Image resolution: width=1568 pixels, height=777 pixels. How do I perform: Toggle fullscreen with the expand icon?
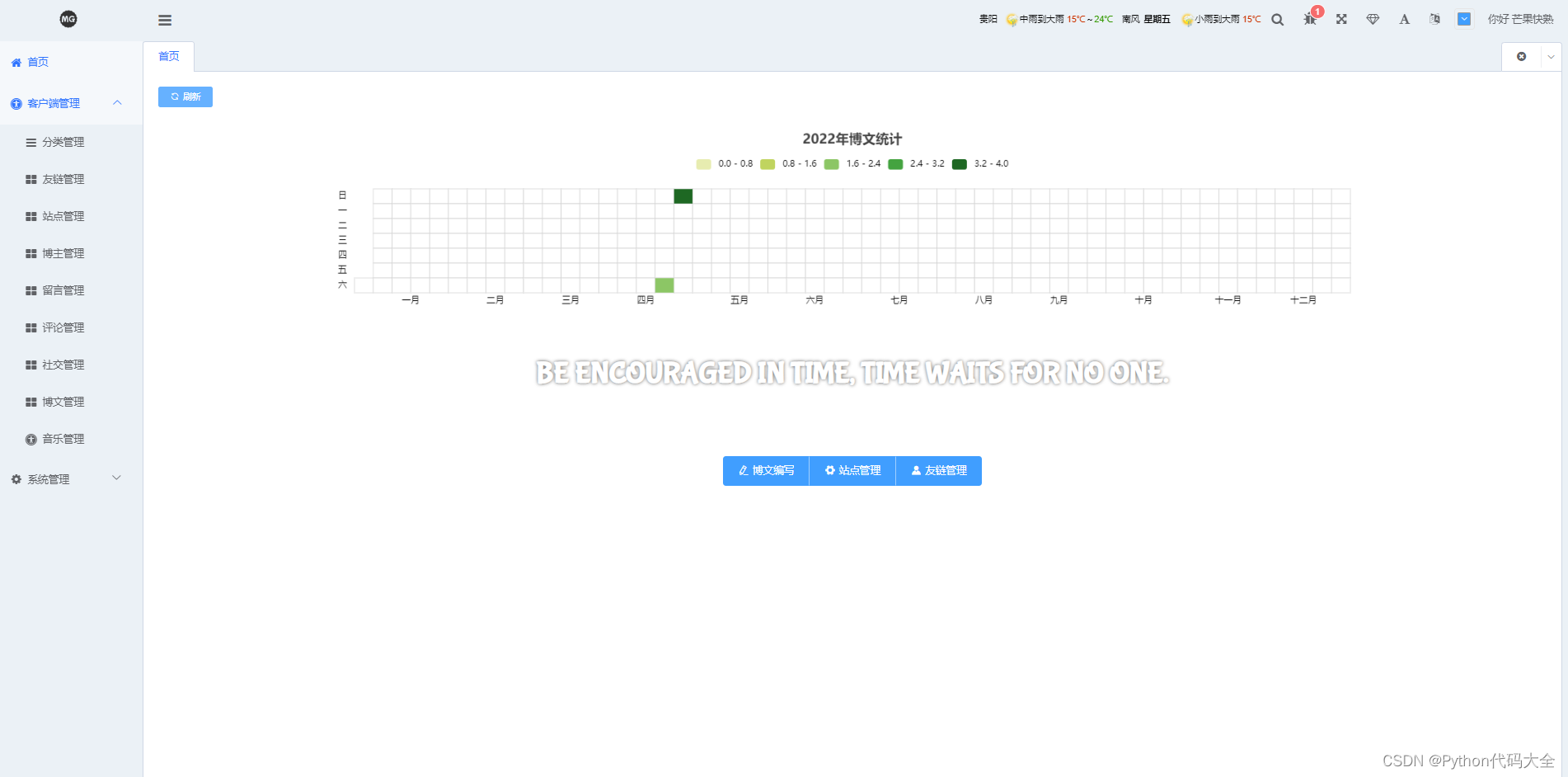[x=1341, y=19]
